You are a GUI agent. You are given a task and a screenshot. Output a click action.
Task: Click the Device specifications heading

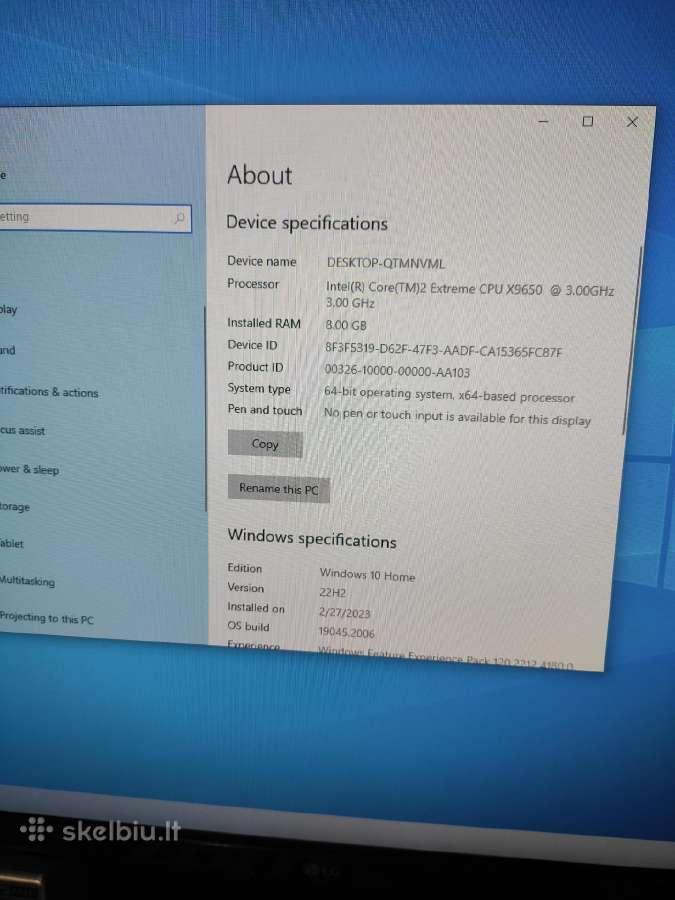coord(307,223)
